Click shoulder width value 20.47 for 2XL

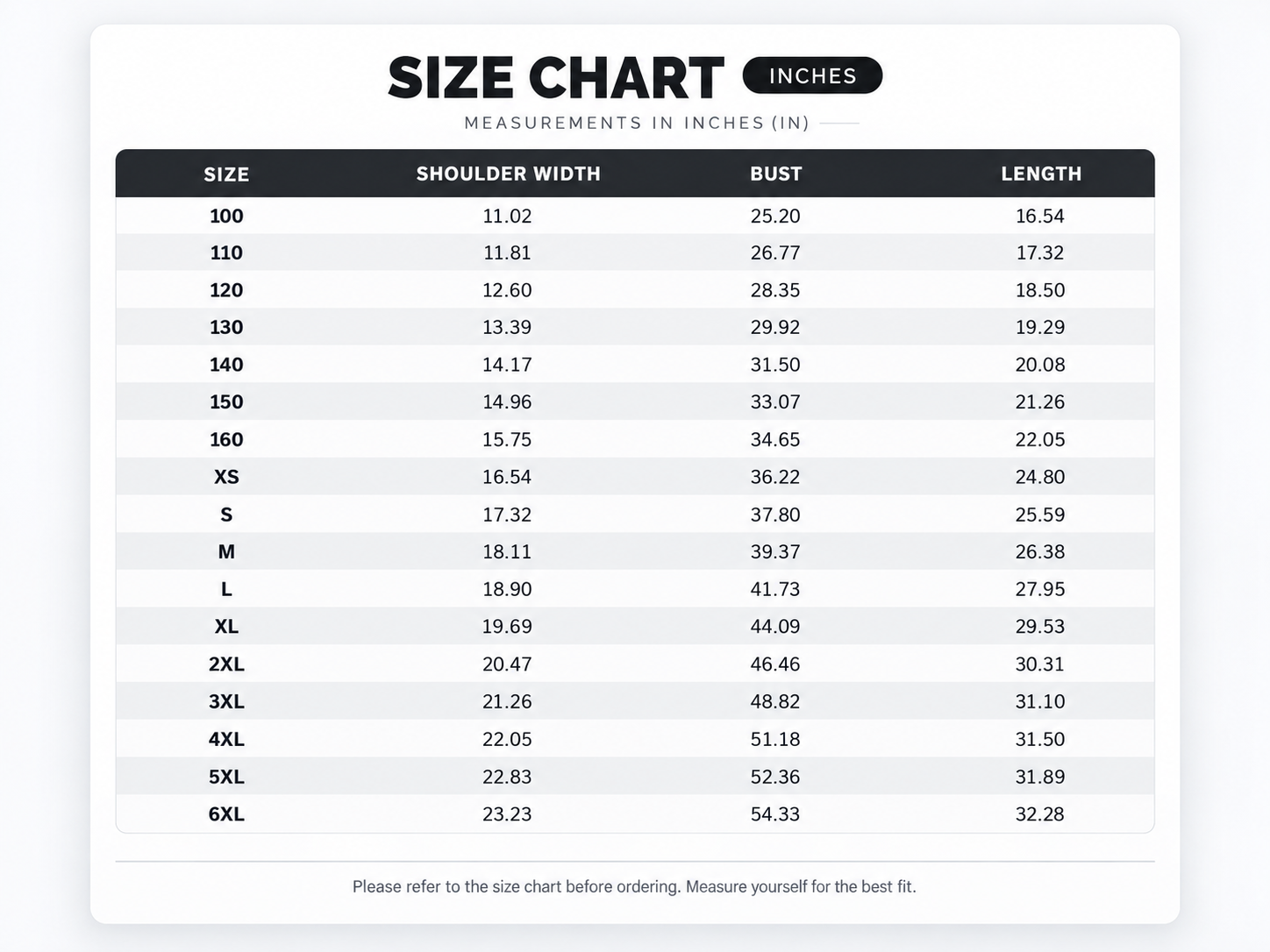point(507,664)
